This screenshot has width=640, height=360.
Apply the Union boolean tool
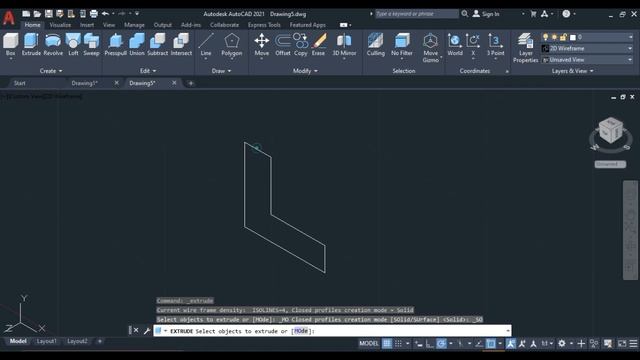coord(137,44)
